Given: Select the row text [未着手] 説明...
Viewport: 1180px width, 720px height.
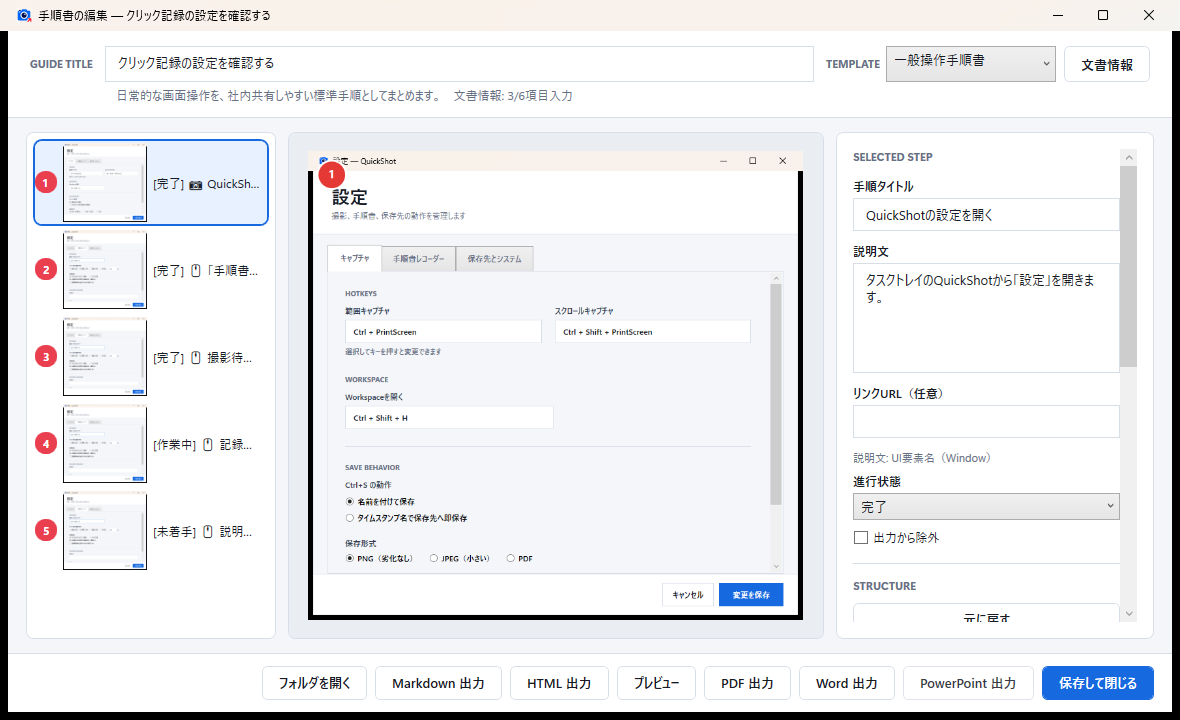Looking at the screenshot, I should [x=202, y=532].
